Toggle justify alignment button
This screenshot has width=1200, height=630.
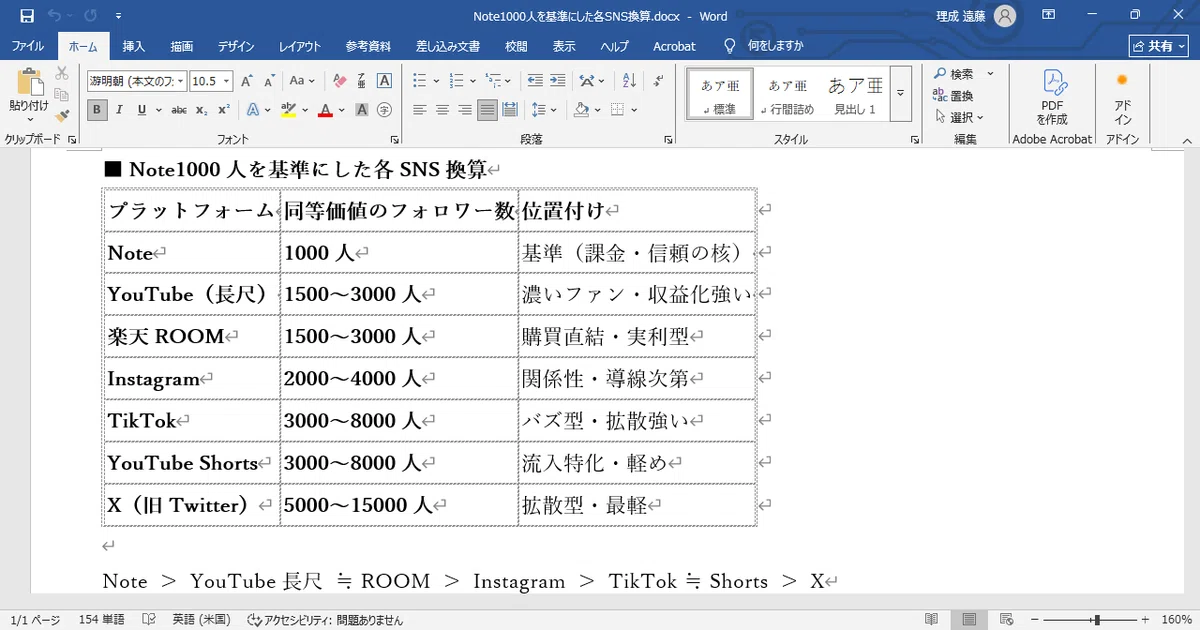(x=487, y=110)
